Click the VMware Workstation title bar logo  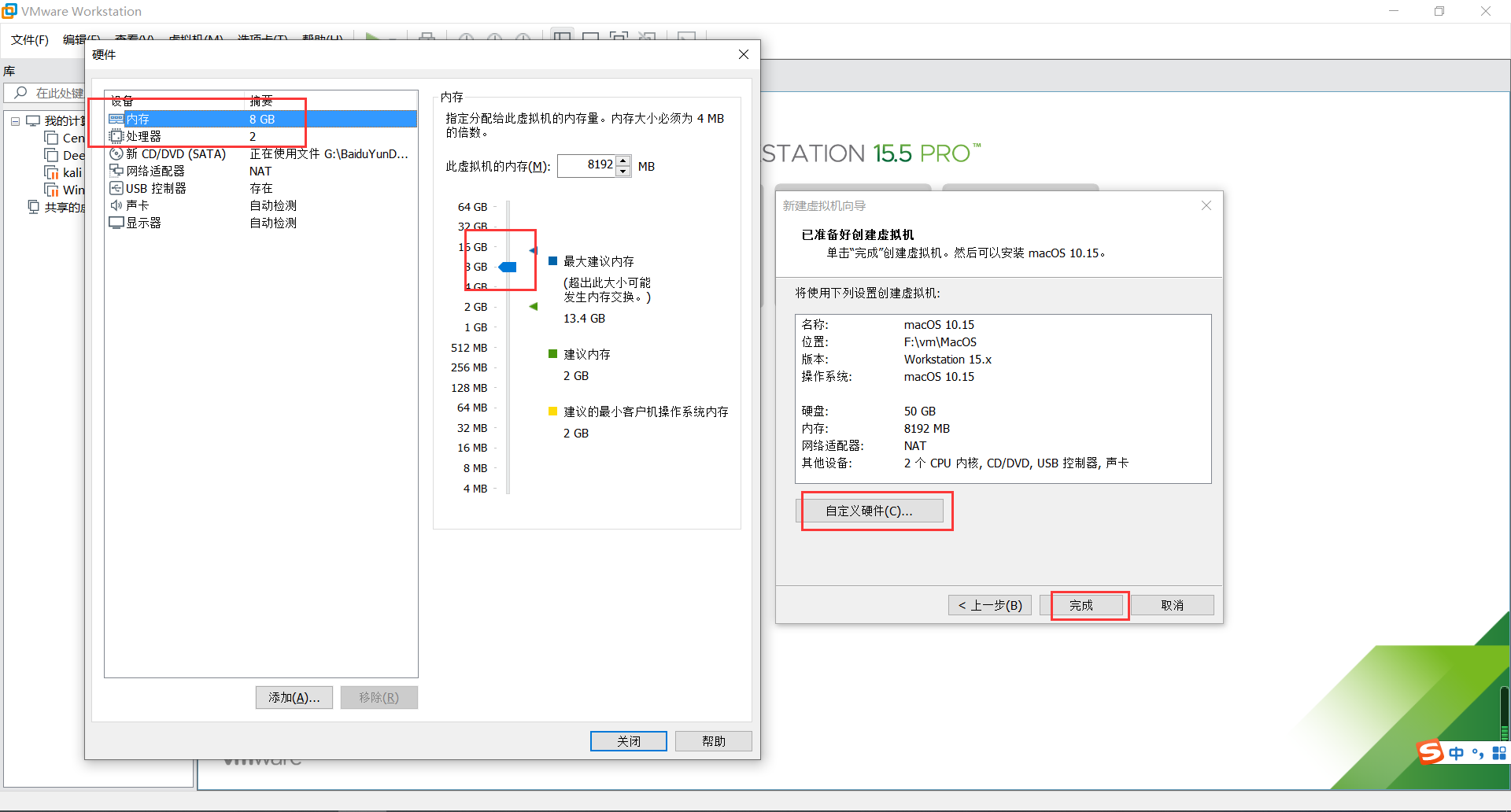(x=9, y=11)
